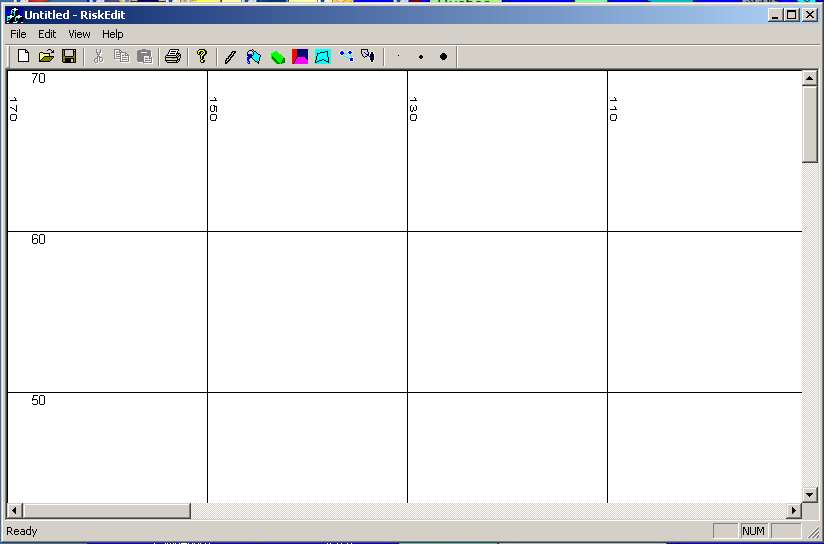
Task: Click the longitude label 110
Action: 613,109
